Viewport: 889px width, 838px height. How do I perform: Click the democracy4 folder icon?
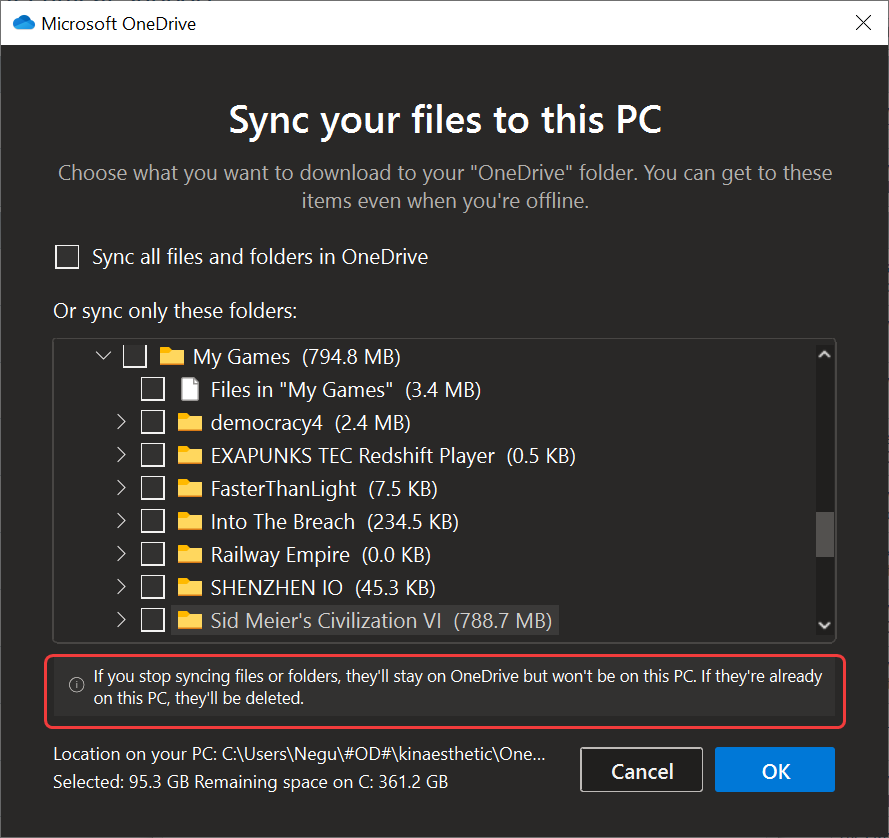tap(190, 422)
